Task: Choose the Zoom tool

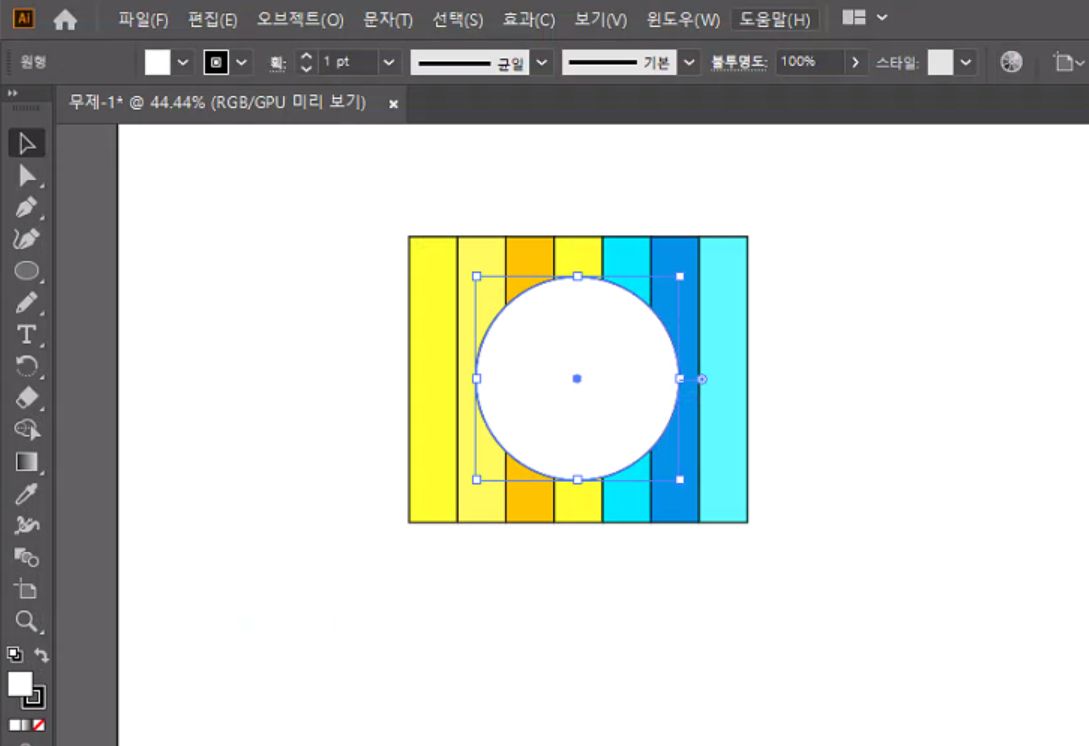Action: pyautogui.click(x=27, y=621)
